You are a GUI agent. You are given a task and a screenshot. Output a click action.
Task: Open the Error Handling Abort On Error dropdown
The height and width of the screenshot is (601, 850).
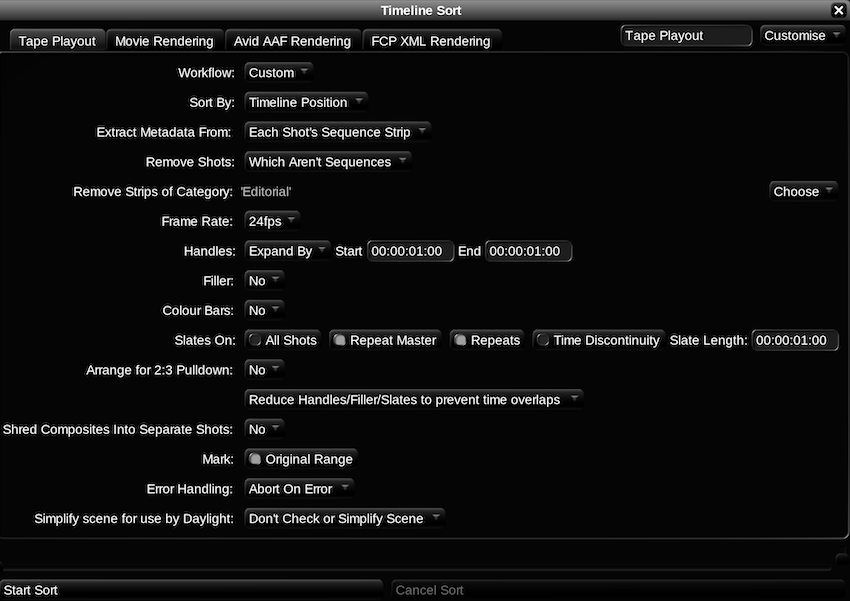(299, 489)
